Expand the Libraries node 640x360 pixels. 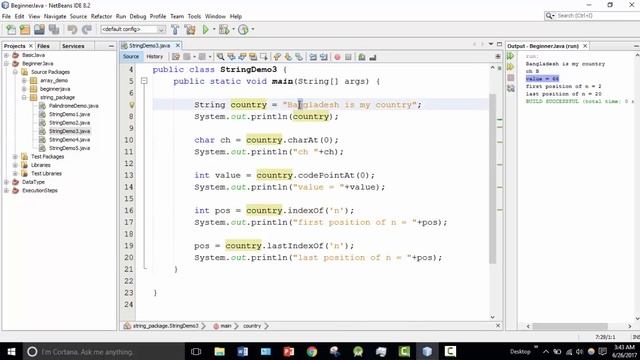point(15,165)
